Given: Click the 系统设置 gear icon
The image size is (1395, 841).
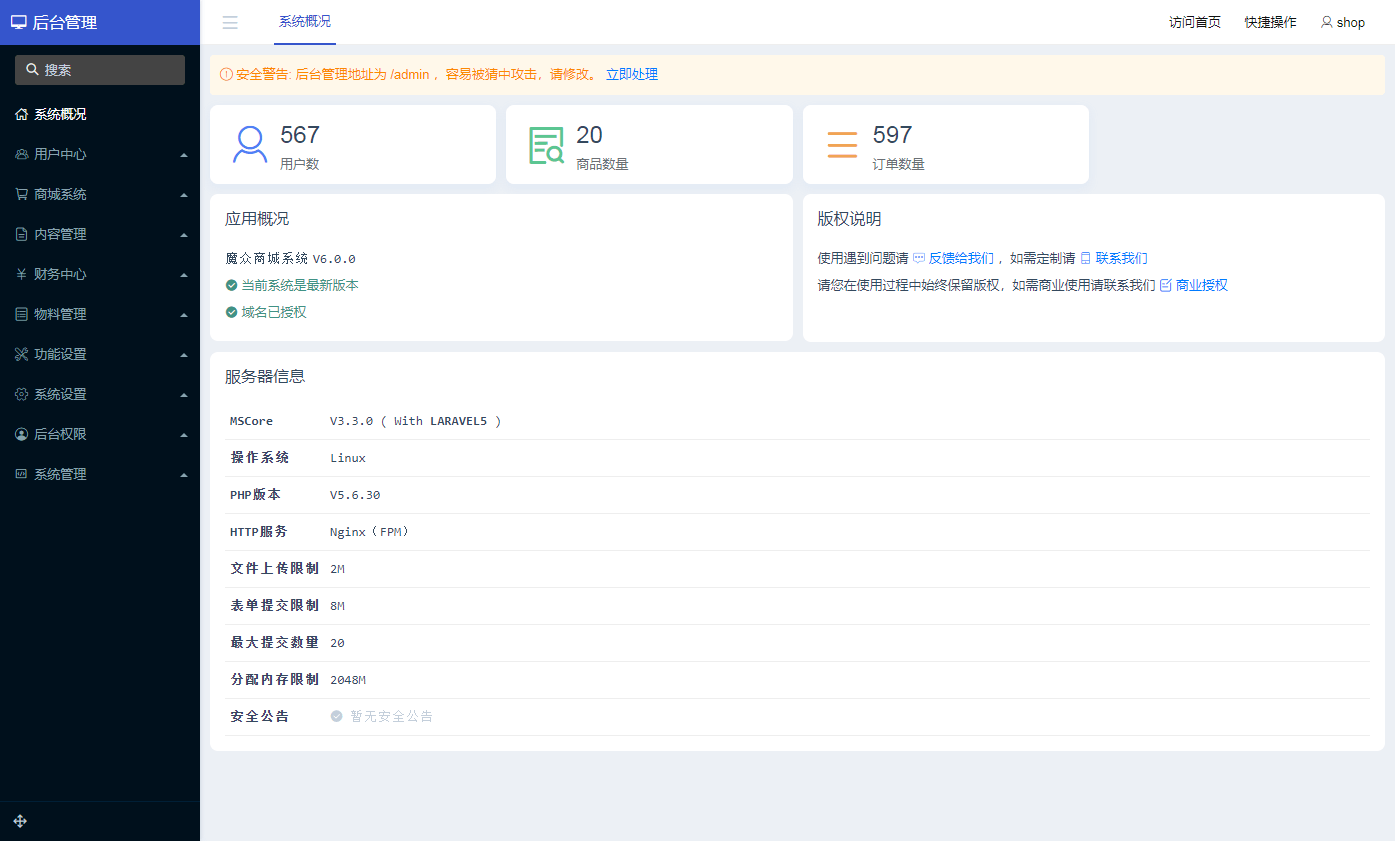Looking at the screenshot, I should coord(22,394).
